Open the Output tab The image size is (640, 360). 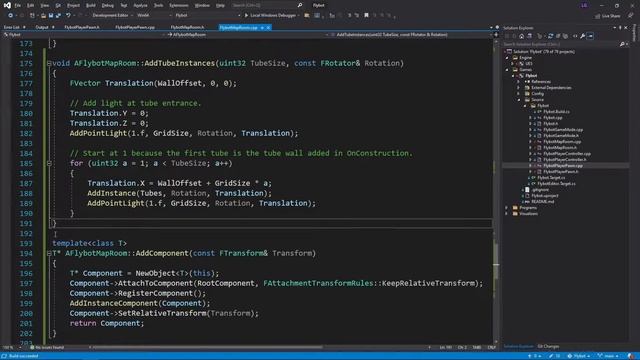(x=42, y=27)
